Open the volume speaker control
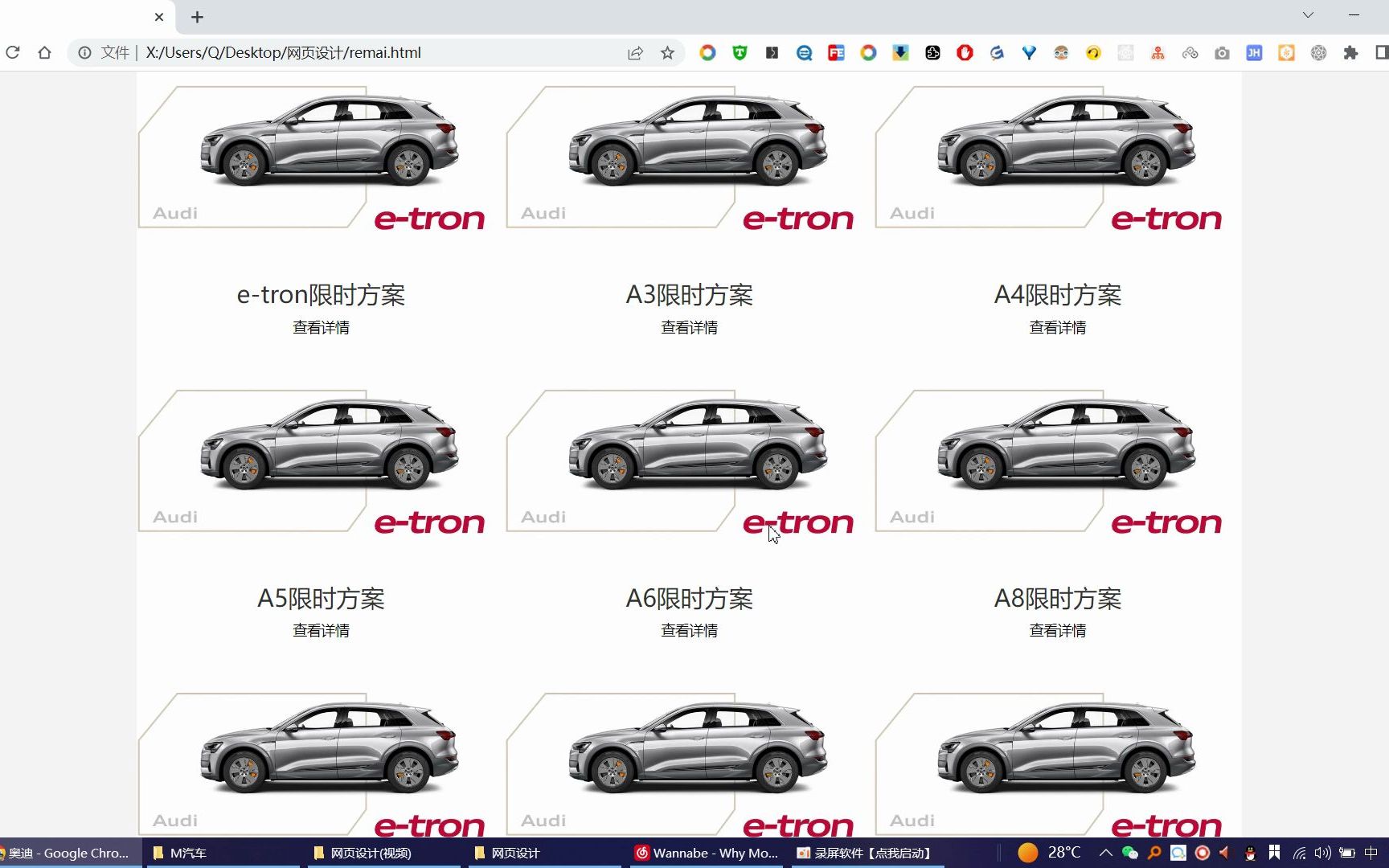This screenshot has width=1389, height=868. click(x=1322, y=853)
